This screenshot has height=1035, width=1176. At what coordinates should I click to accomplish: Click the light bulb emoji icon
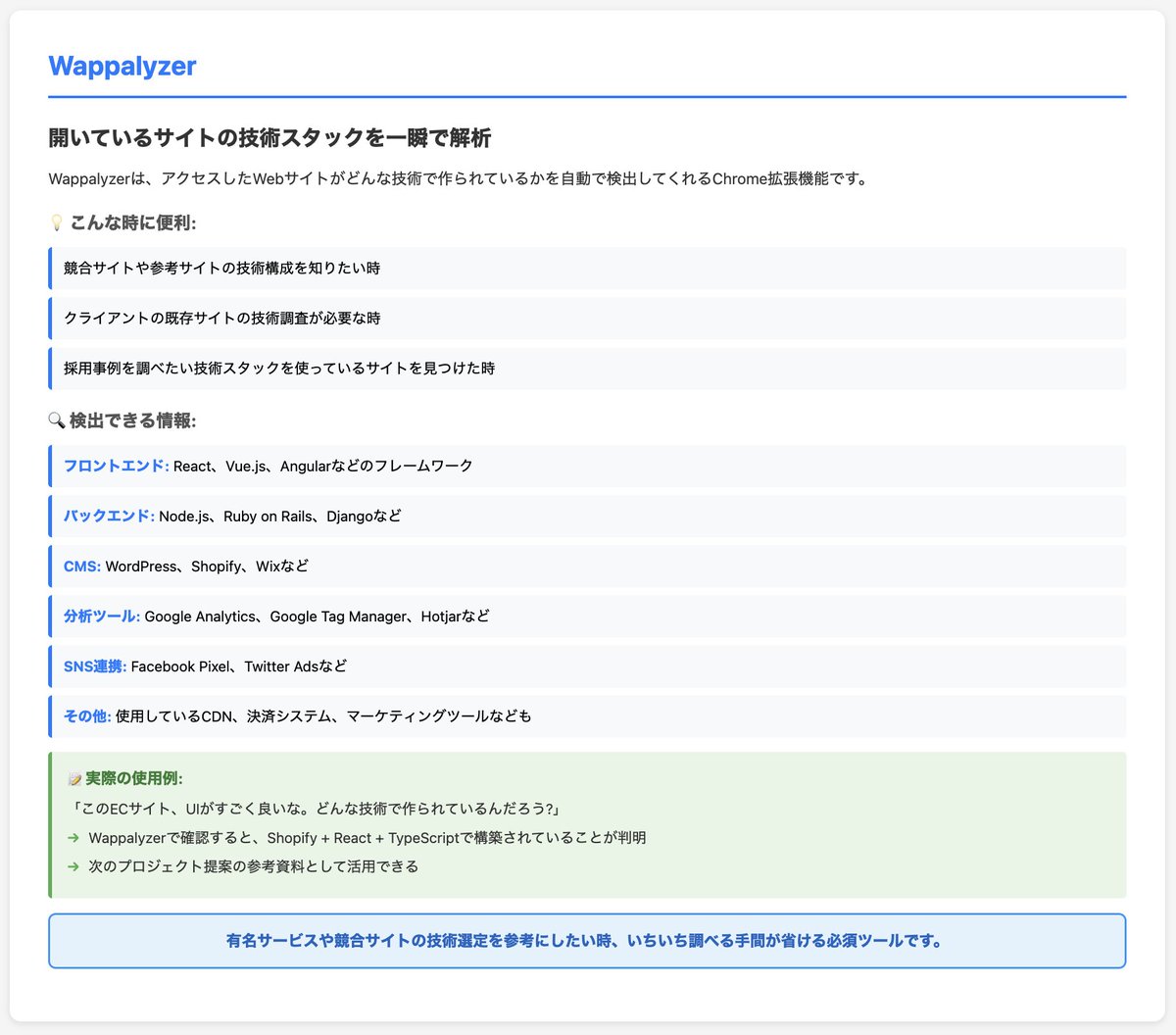click(56, 223)
